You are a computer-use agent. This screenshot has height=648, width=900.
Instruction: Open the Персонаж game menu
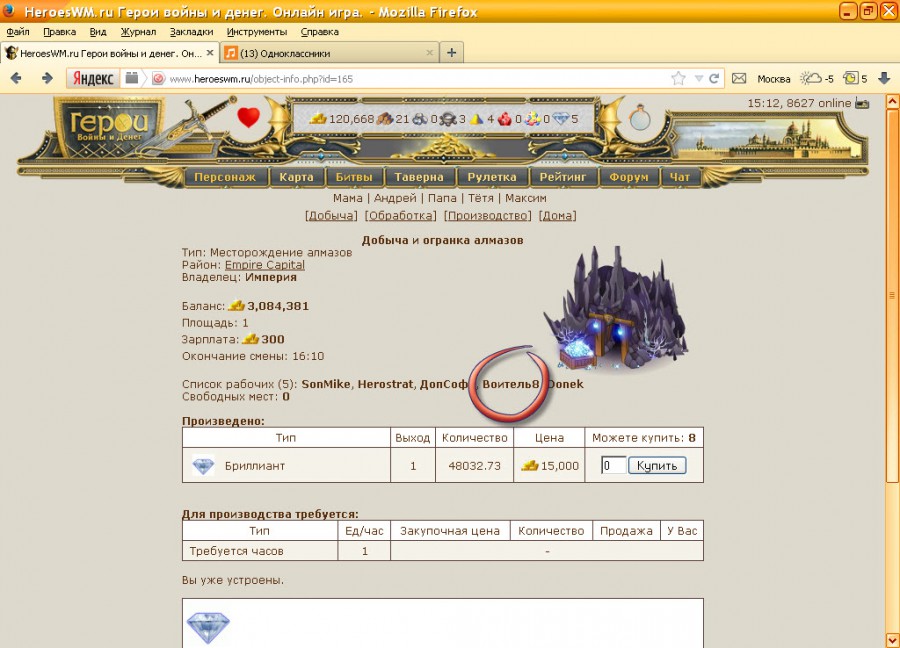pyautogui.click(x=225, y=177)
